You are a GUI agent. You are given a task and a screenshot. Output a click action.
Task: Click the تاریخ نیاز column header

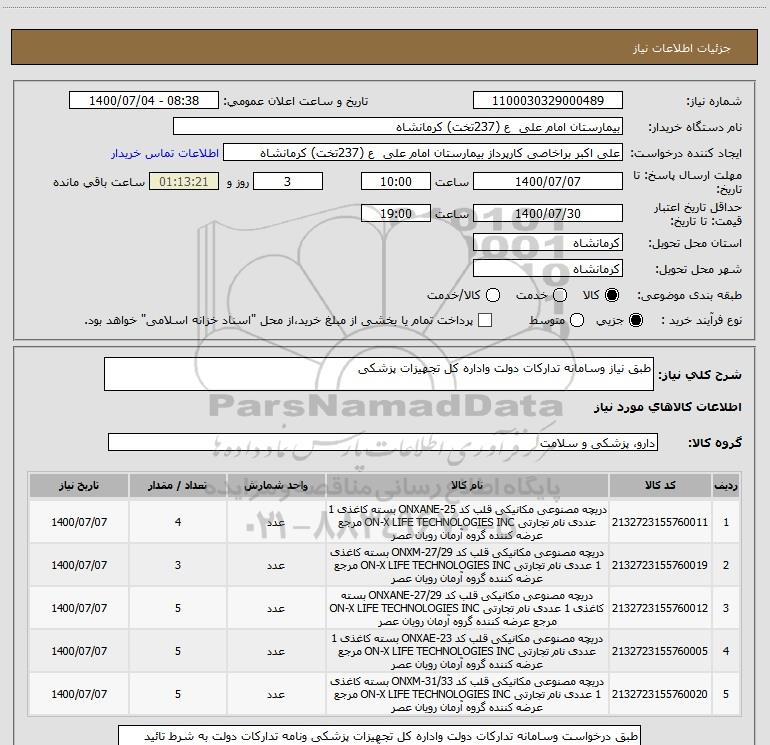pos(79,486)
